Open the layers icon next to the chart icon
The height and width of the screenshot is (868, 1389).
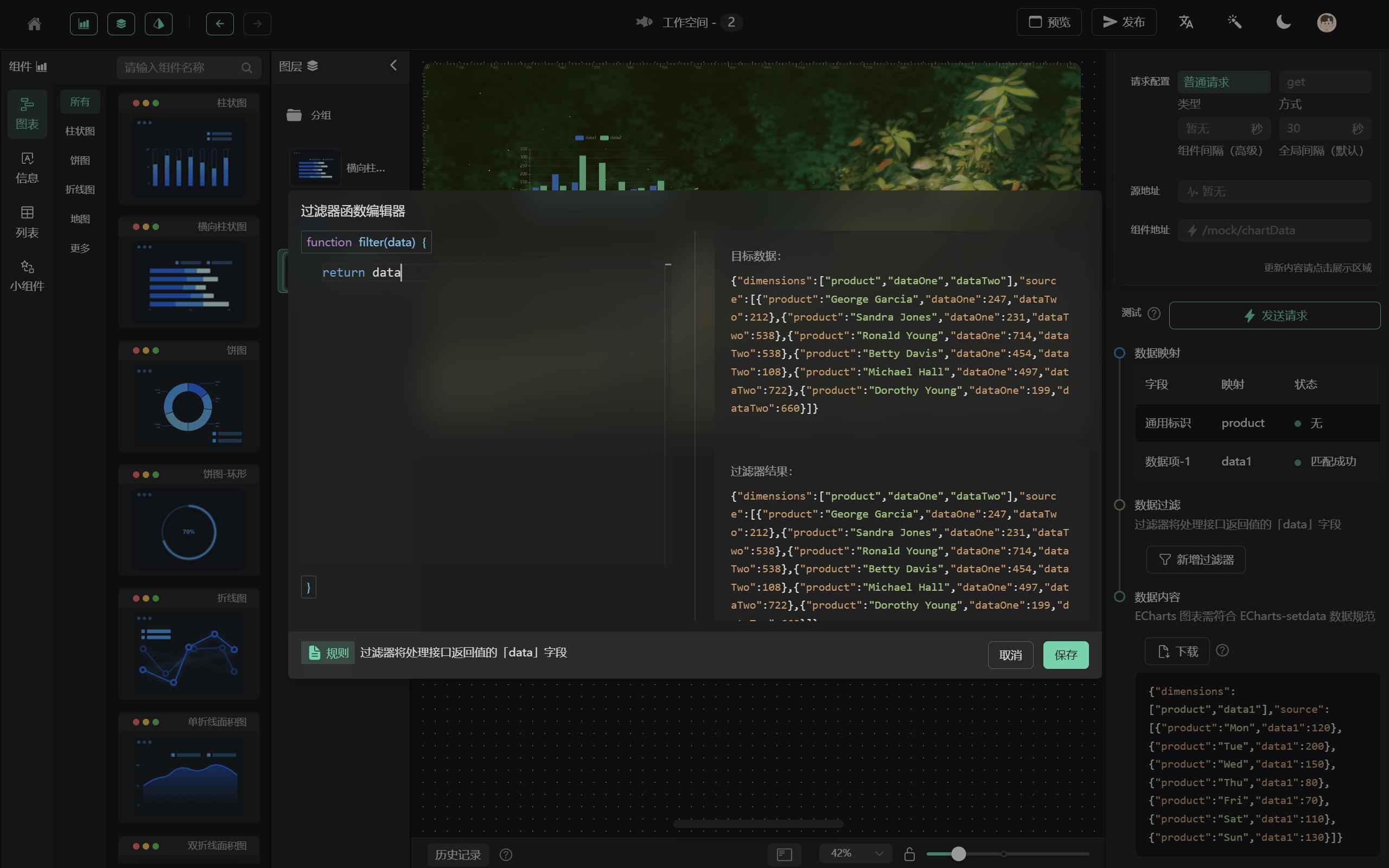coord(120,23)
